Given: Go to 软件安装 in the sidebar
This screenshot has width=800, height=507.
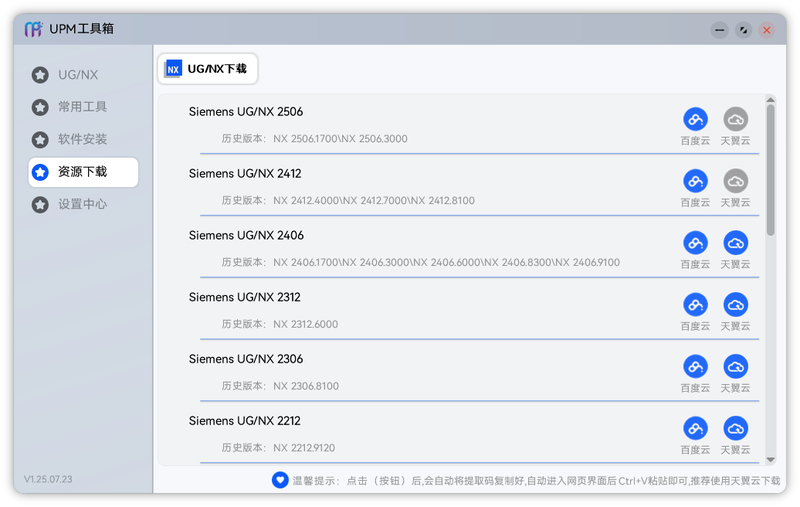Looking at the screenshot, I should [83, 140].
